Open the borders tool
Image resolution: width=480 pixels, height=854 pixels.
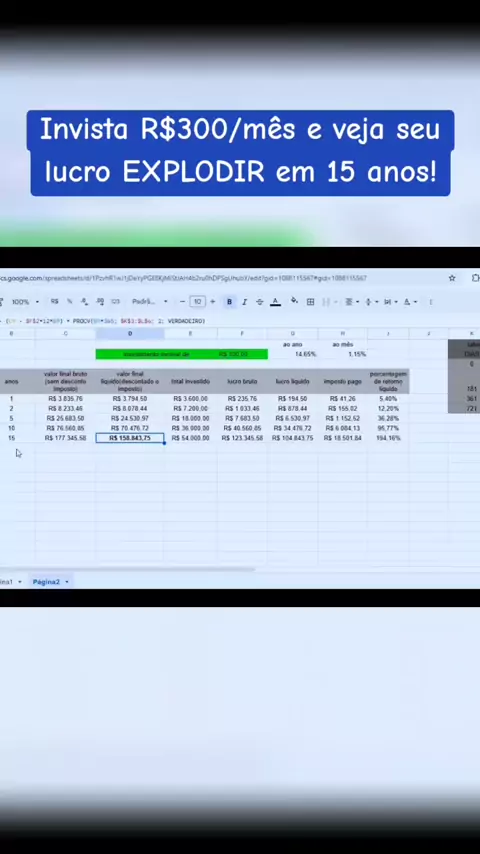click(x=310, y=302)
